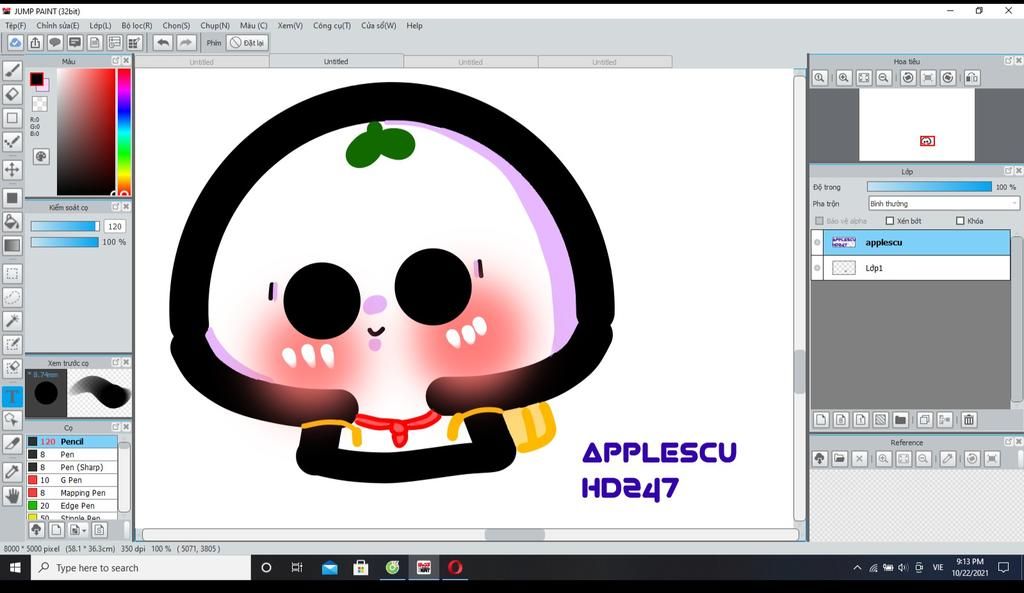The width and height of the screenshot is (1024, 593).
Task: Select the applescu layer thumbnail
Action: (844, 242)
